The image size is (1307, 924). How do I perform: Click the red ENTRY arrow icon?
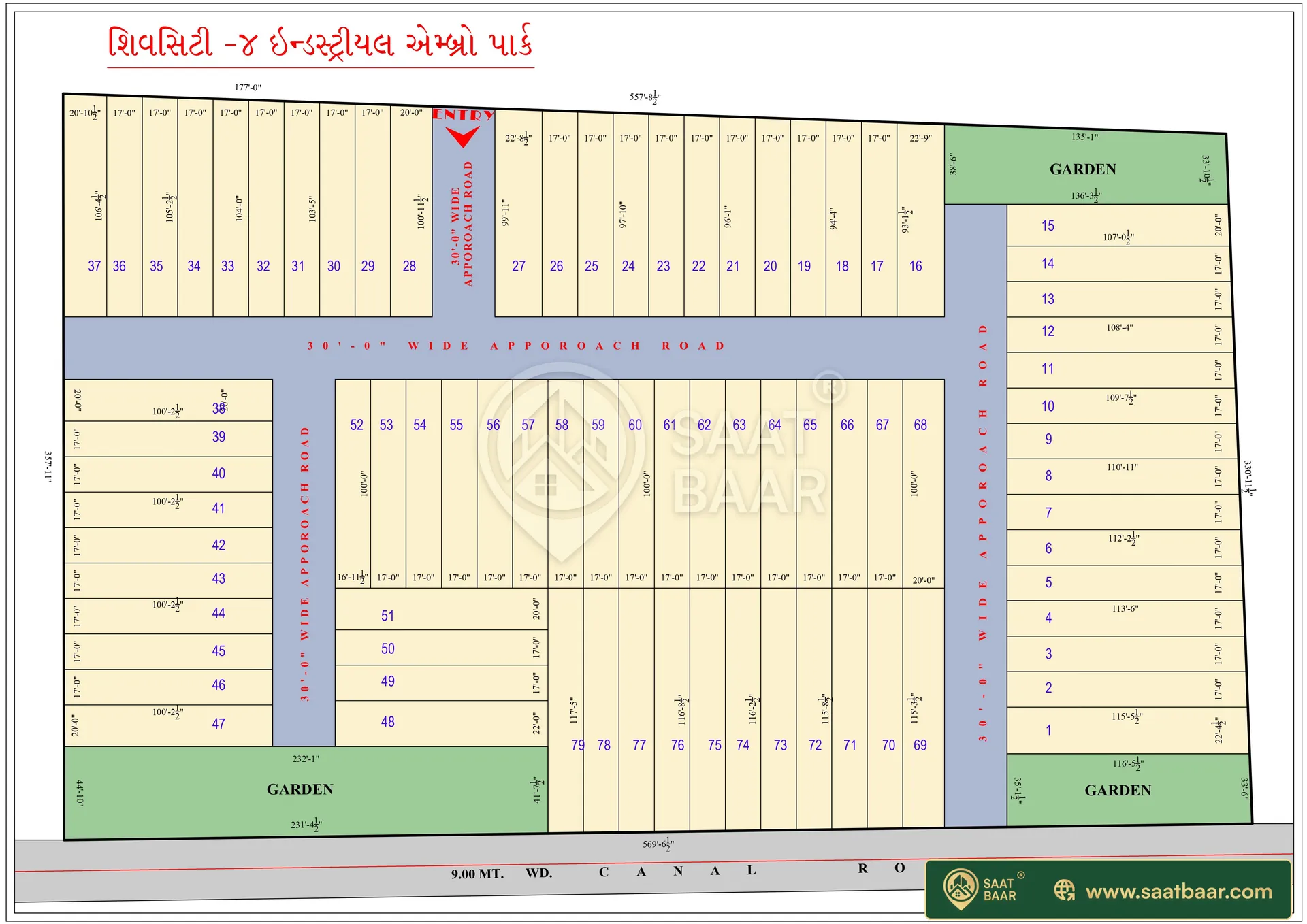[463, 137]
